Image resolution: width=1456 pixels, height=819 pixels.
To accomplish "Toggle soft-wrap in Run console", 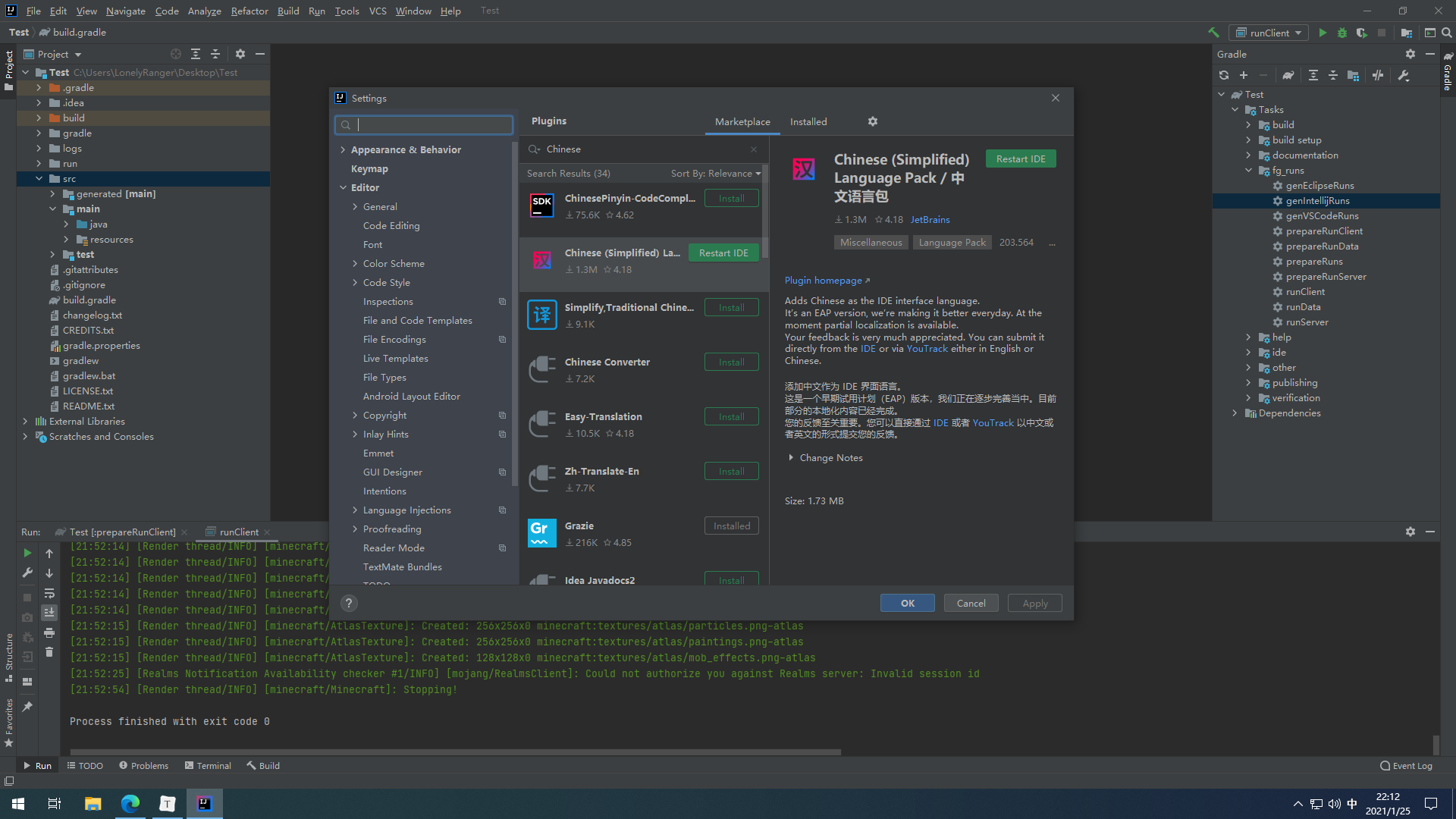I will [x=49, y=593].
